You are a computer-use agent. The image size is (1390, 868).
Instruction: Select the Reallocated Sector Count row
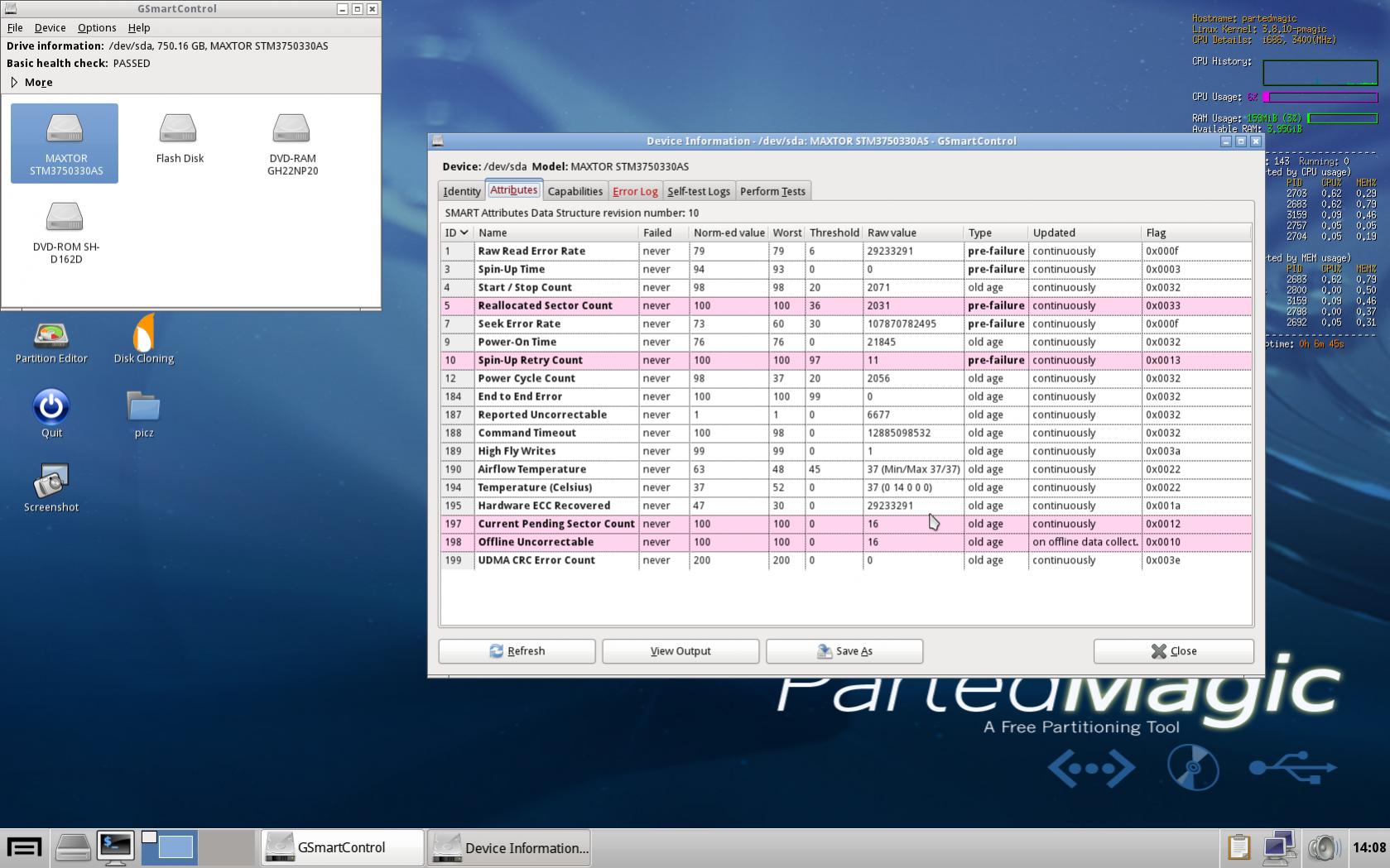pos(846,305)
